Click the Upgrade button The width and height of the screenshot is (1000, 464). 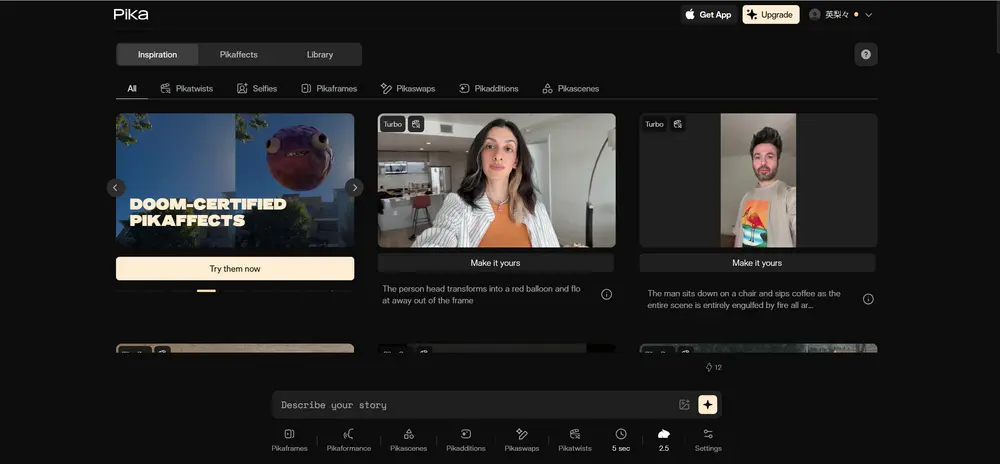tap(770, 14)
